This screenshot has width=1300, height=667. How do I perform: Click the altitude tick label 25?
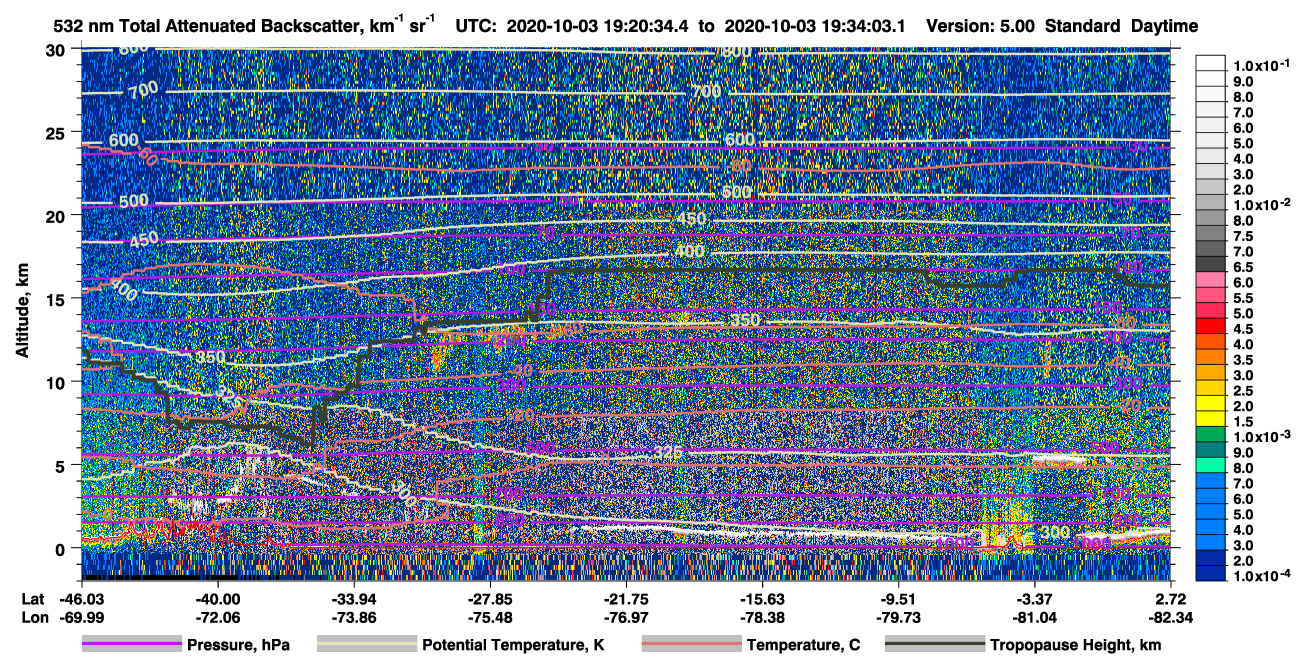[57, 133]
